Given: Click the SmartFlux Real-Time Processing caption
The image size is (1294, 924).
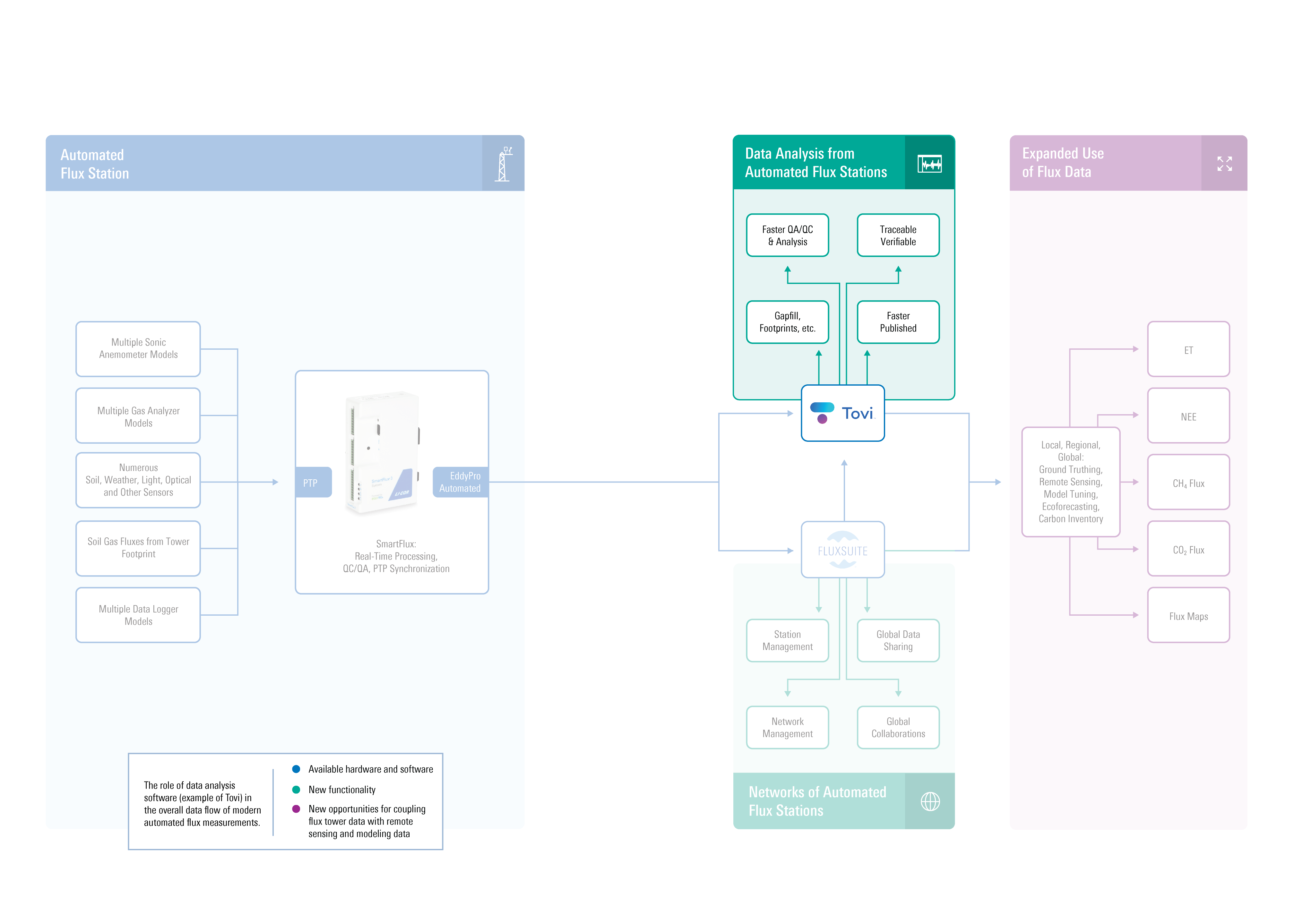Looking at the screenshot, I should tap(396, 556).
